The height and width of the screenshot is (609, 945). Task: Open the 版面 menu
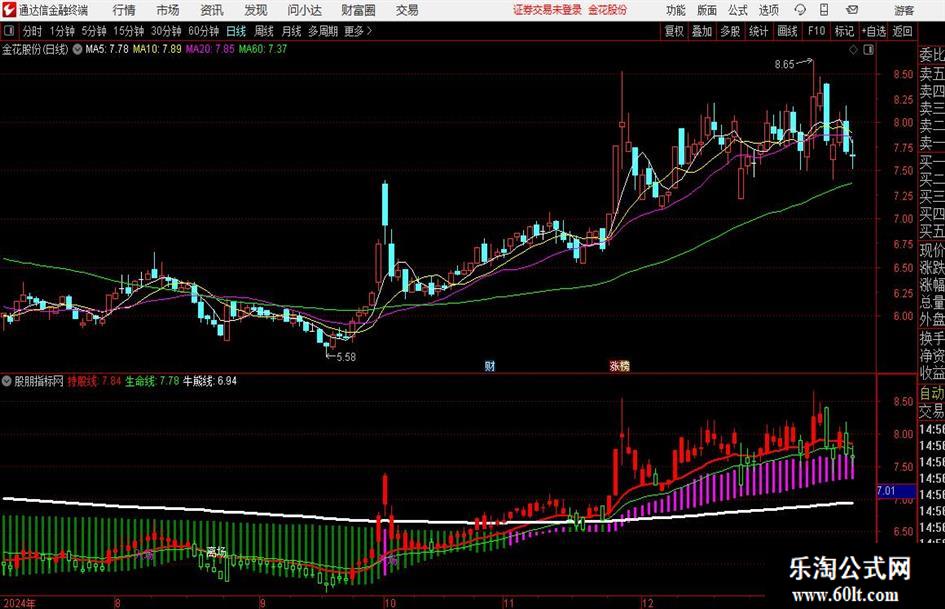(706, 10)
